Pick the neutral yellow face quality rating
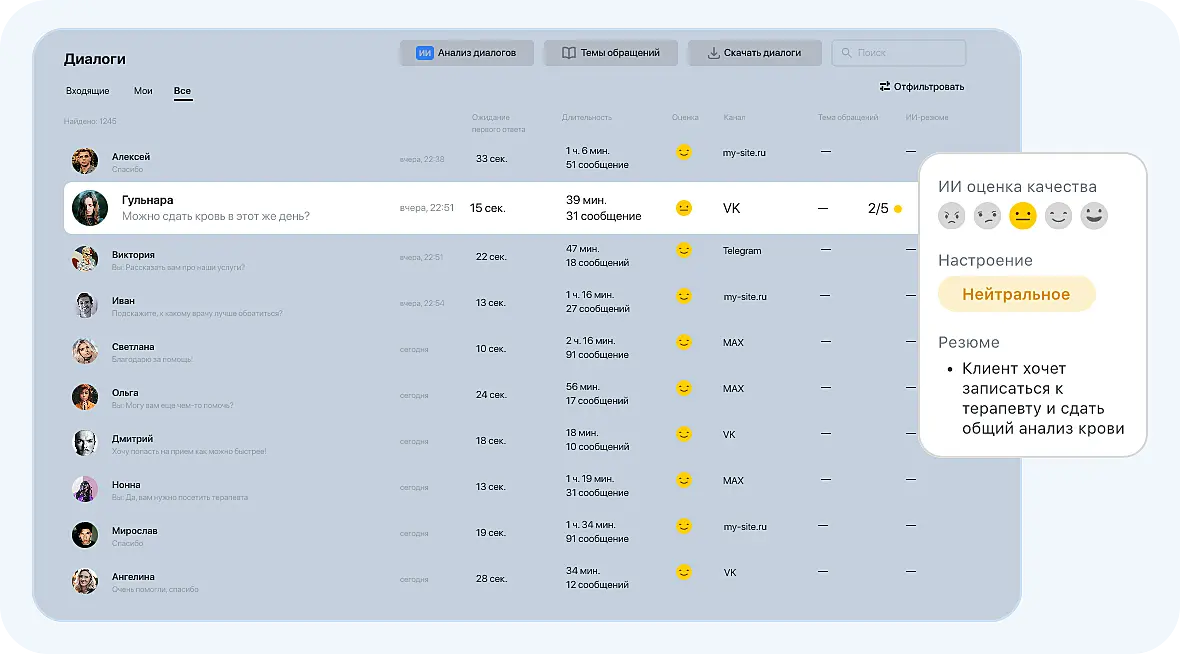Screen dimensions: 1180x654 pos(1023,216)
